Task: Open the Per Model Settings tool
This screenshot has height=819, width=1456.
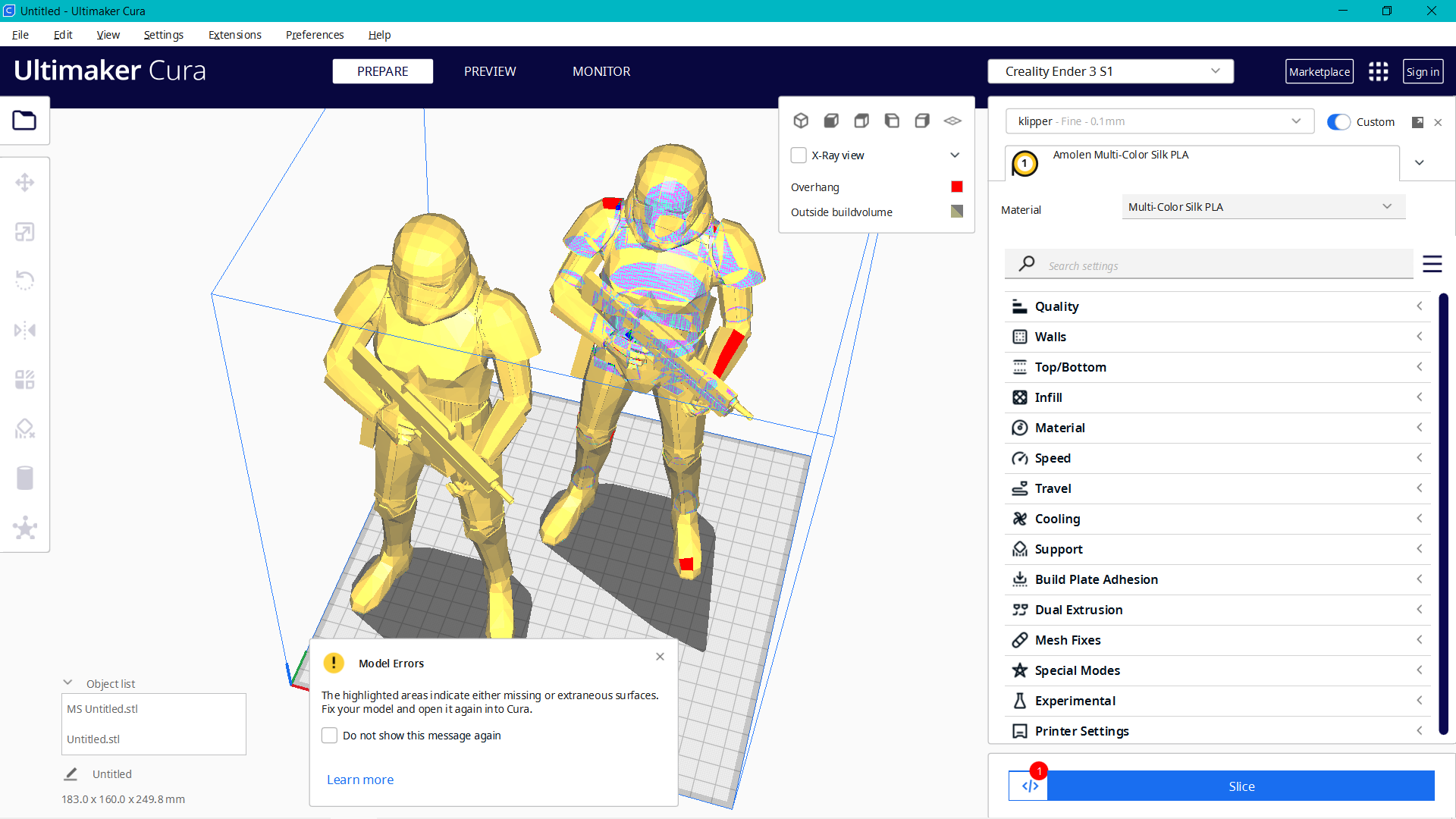Action: [25, 379]
